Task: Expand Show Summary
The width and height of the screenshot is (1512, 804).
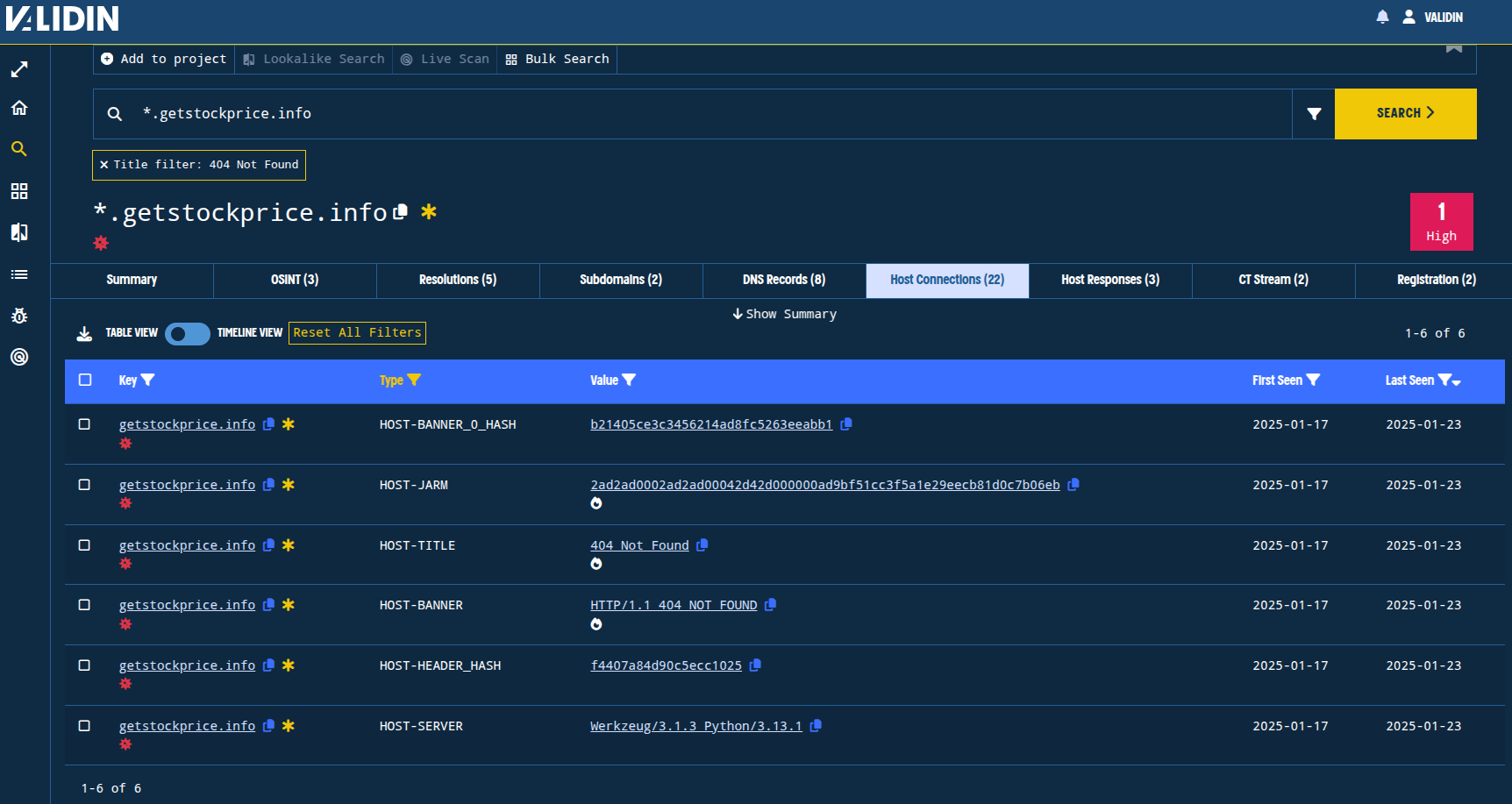Action: pyautogui.click(x=785, y=314)
